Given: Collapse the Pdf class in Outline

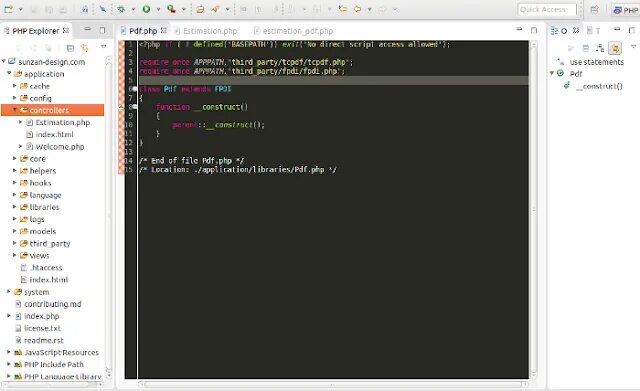Looking at the screenshot, I should click(551, 73).
